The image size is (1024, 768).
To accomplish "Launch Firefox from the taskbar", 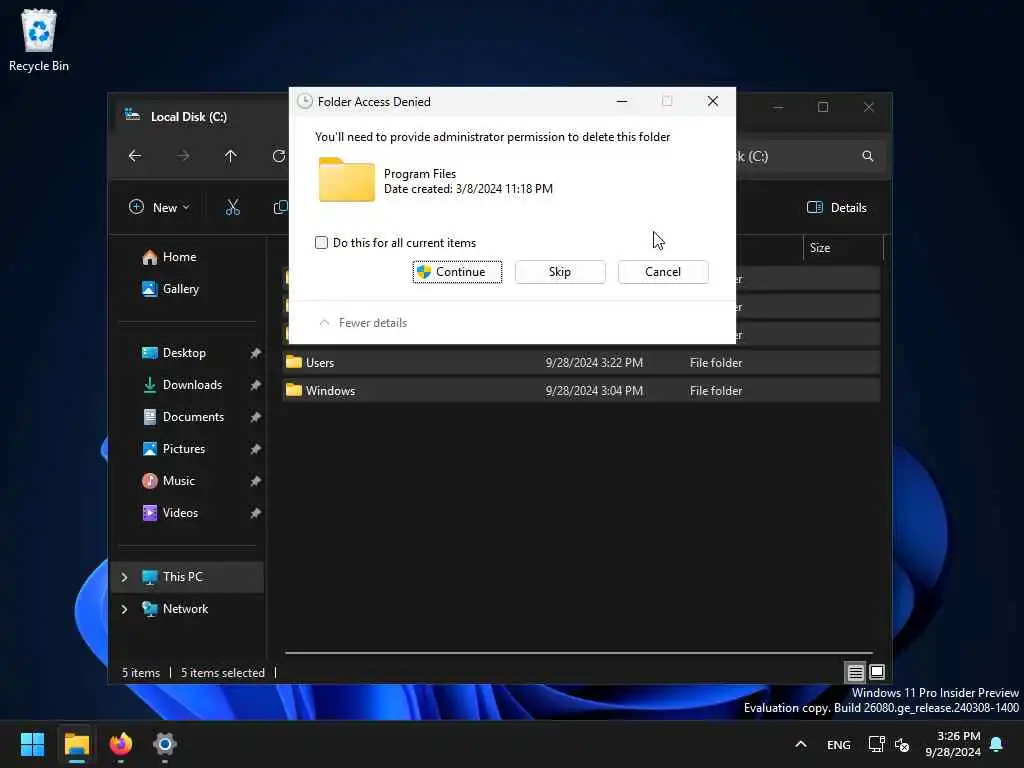I will (x=121, y=744).
